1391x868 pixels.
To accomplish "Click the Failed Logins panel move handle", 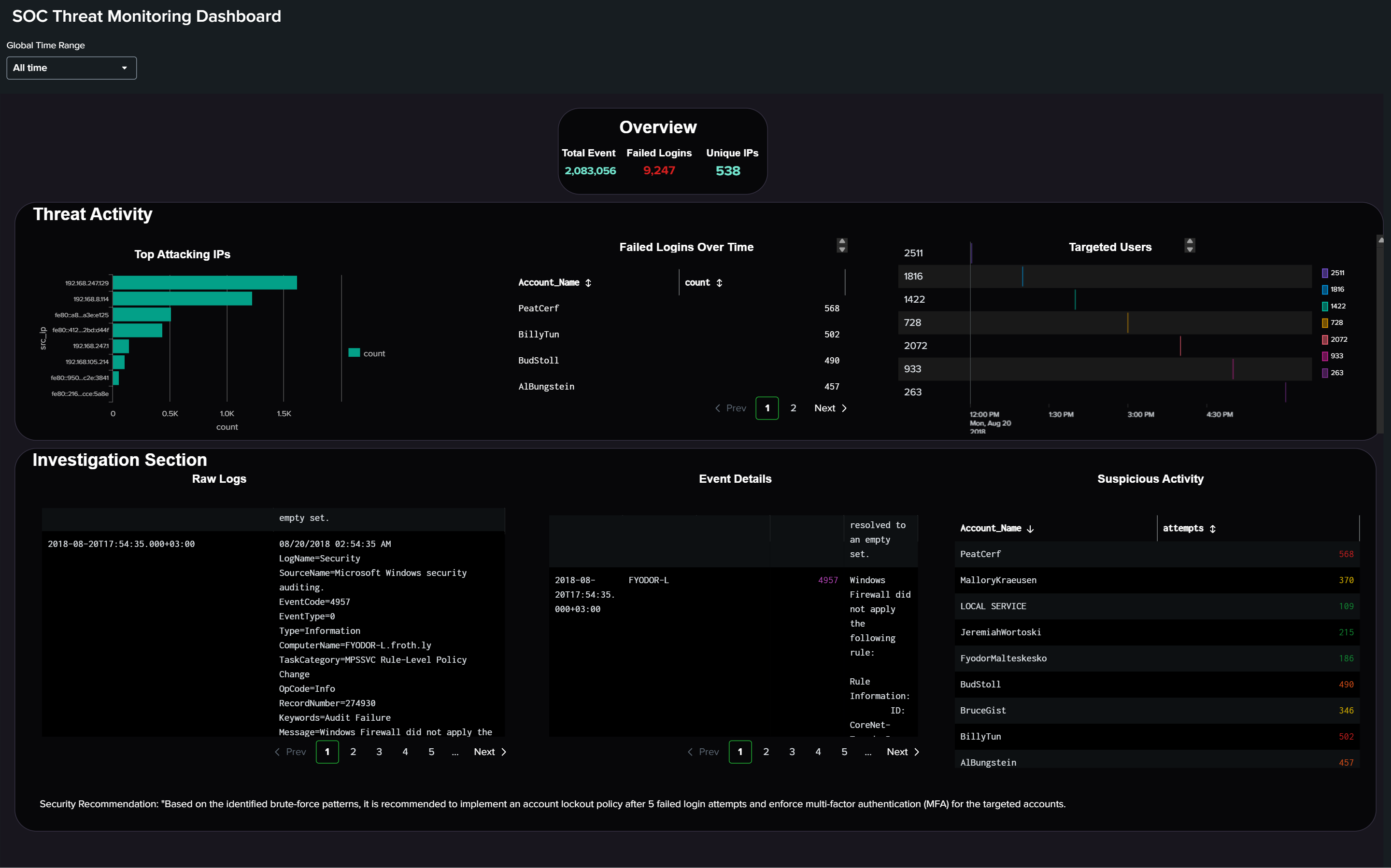I will pyautogui.click(x=842, y=246).
